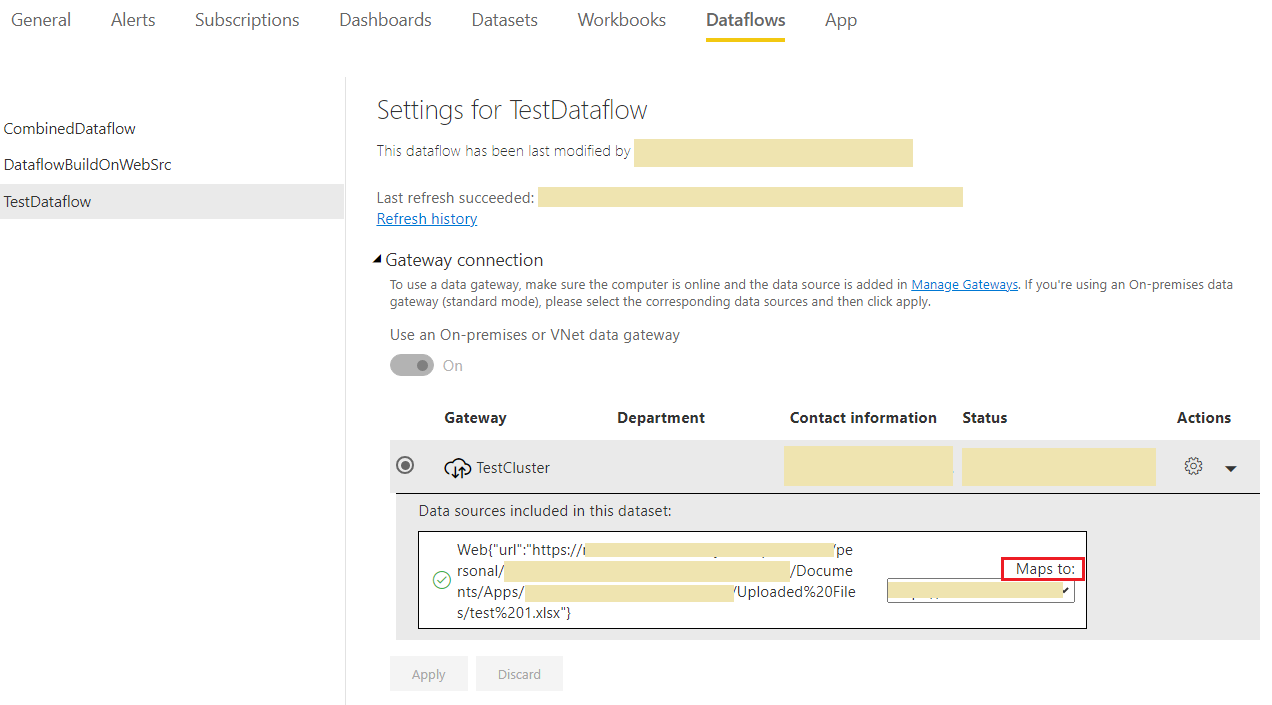Select DataflowBuildOnWebSrc in the sidebar
The image size is (1272, 705).
pyautogui.click(x=172, y=165)
